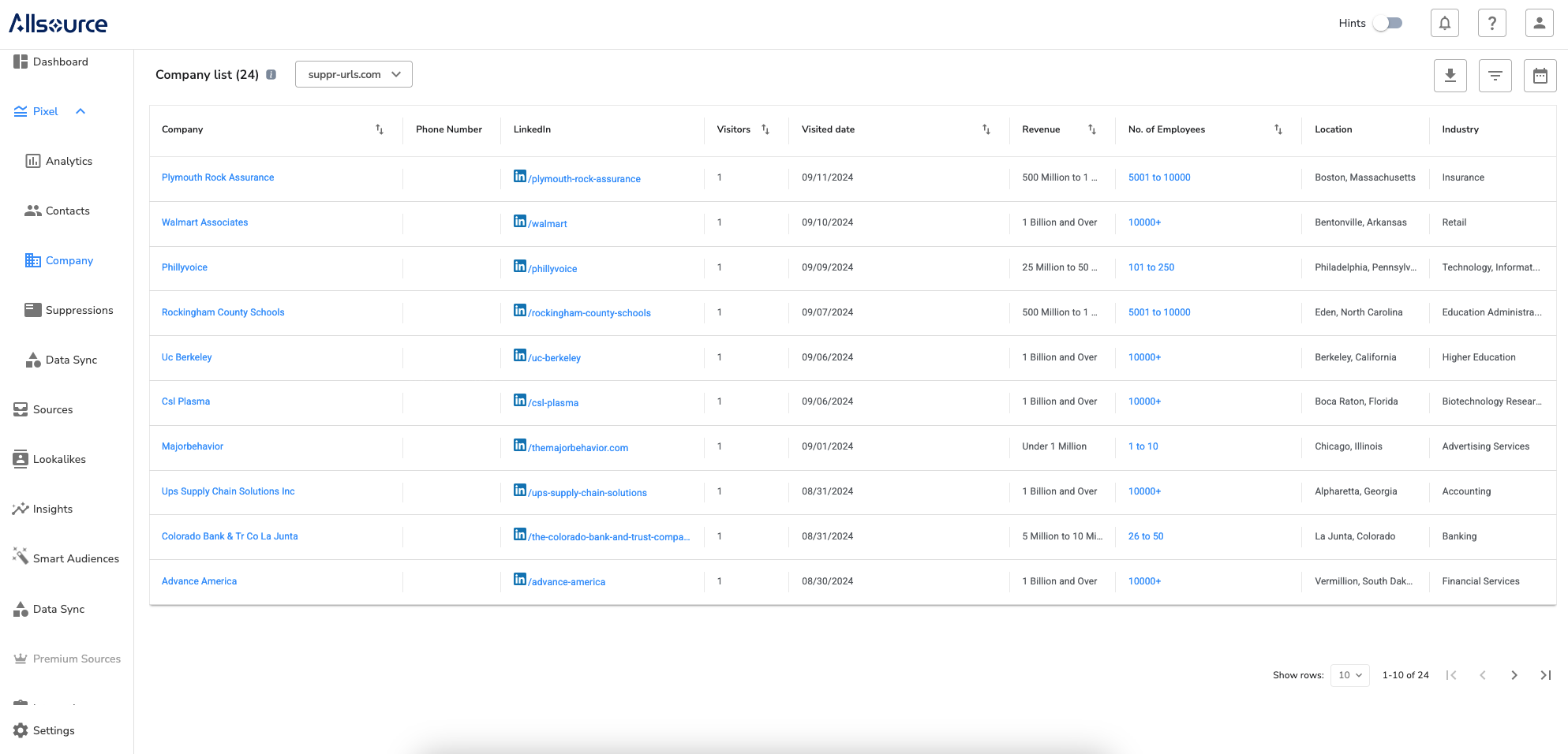Open Advance America company link
Viewport: 1568px width, 754px height.
click(200, 581)
